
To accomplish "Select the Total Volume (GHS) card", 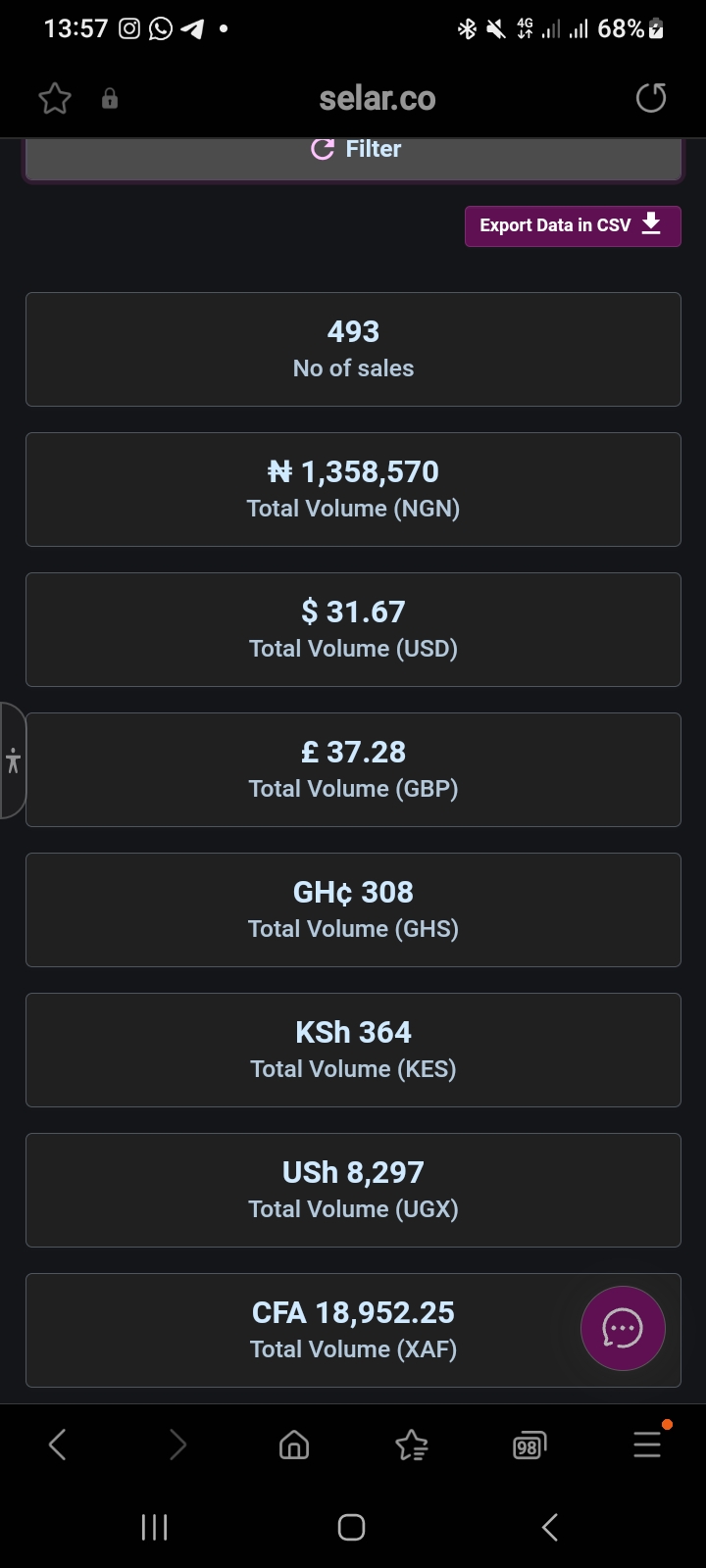I will [353, 909].
